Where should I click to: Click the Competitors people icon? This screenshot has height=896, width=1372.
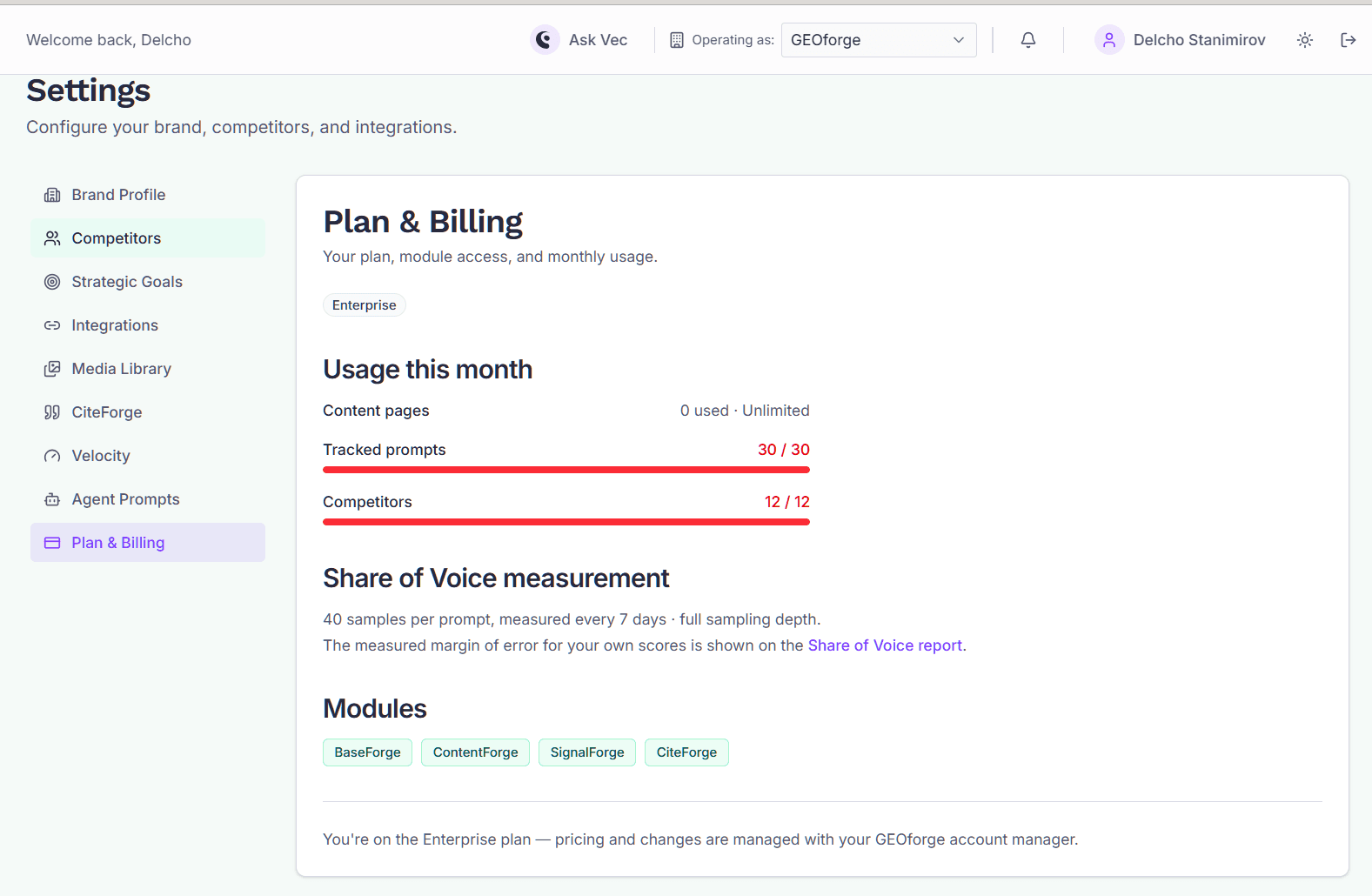tap(52, 238)
